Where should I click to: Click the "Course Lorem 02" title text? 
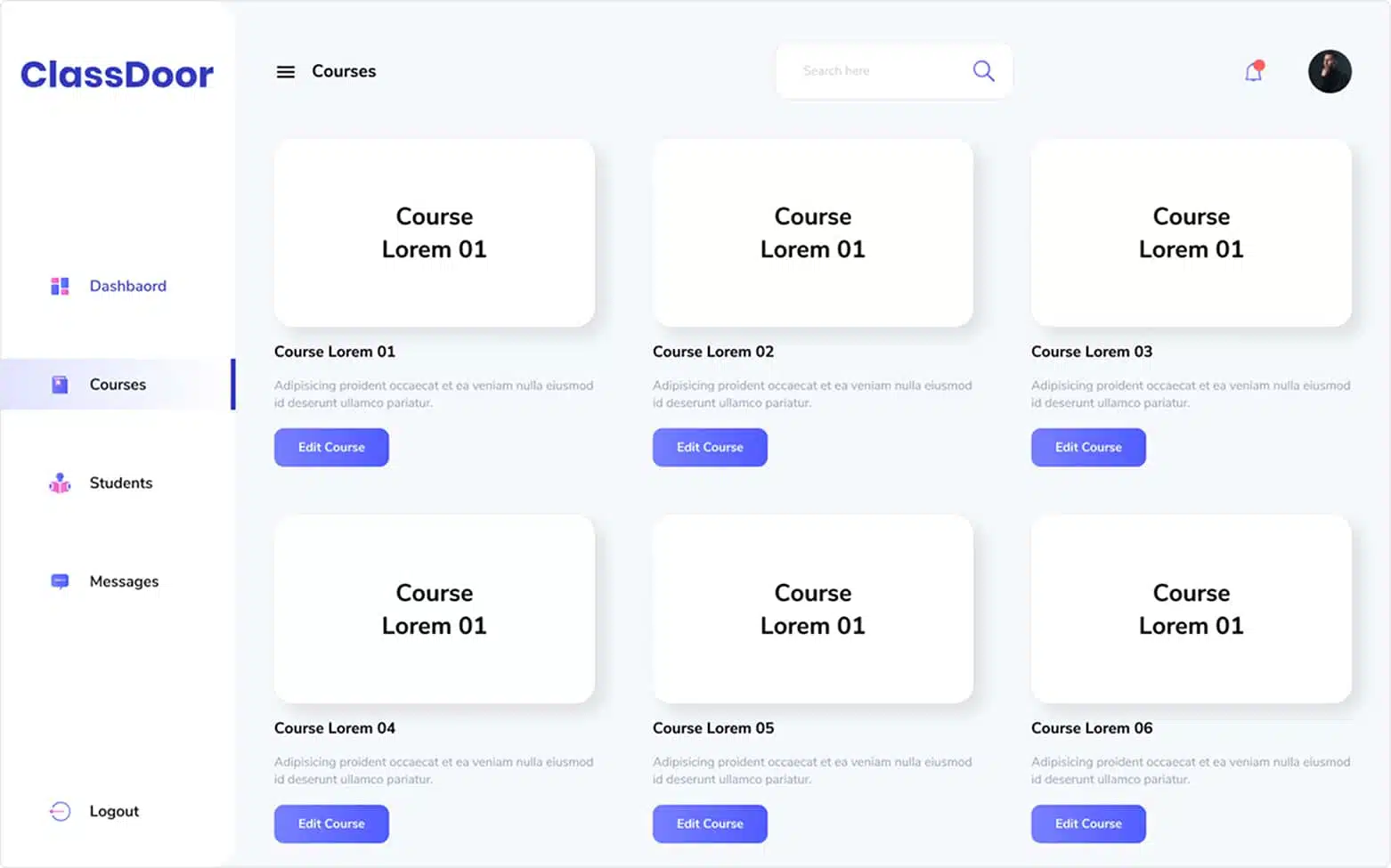pyautogui.click(x=713, y=352)
